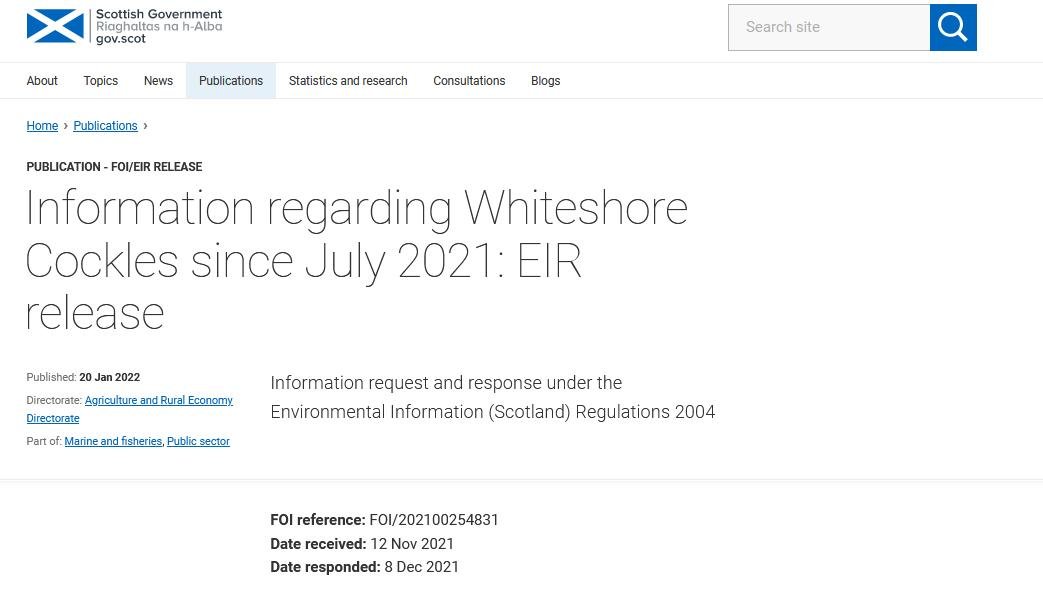This screenshot has width=1043, height=595.
Task: Switch to the Publications tab
Action: [x=231, y=81]
